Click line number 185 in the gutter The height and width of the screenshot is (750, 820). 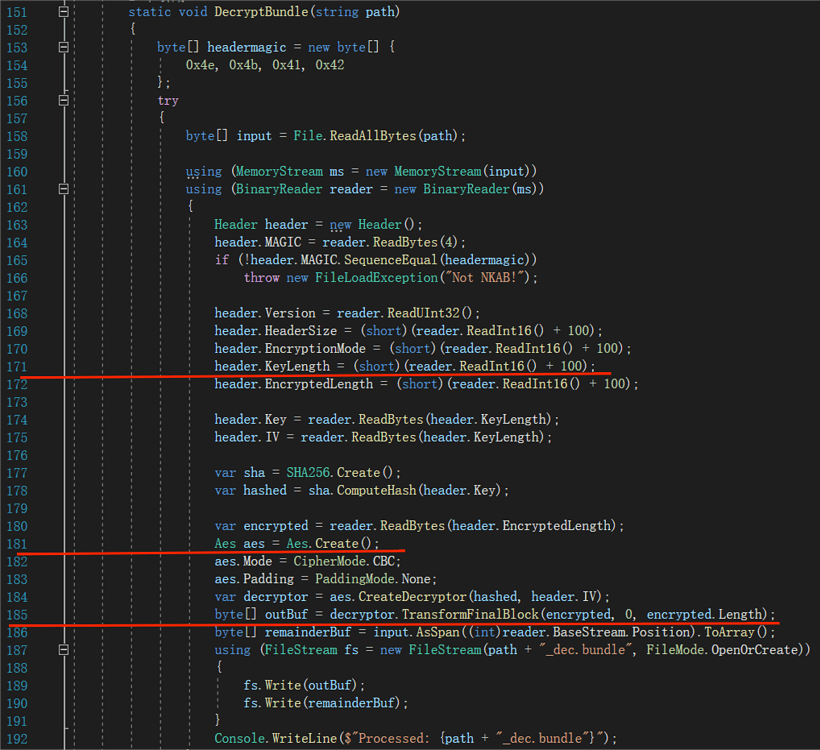coord(17,614)
